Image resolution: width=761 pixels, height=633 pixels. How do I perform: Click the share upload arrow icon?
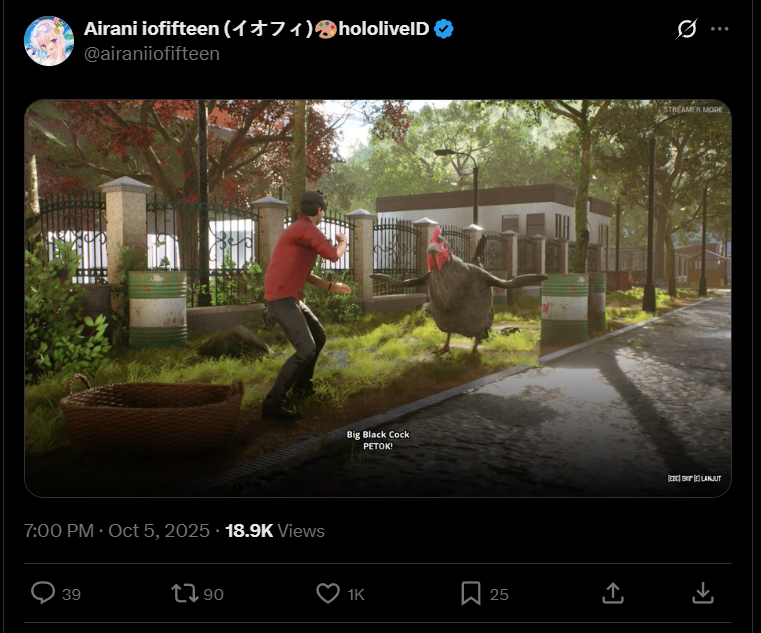[x=612, y=593]
